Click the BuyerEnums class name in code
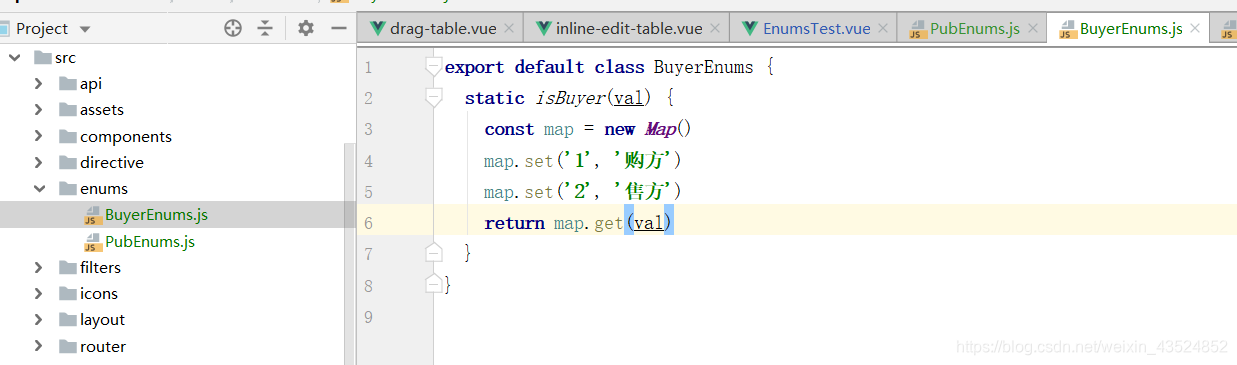This screenshot has height=365, width=1237. click(x=704, y=67)
